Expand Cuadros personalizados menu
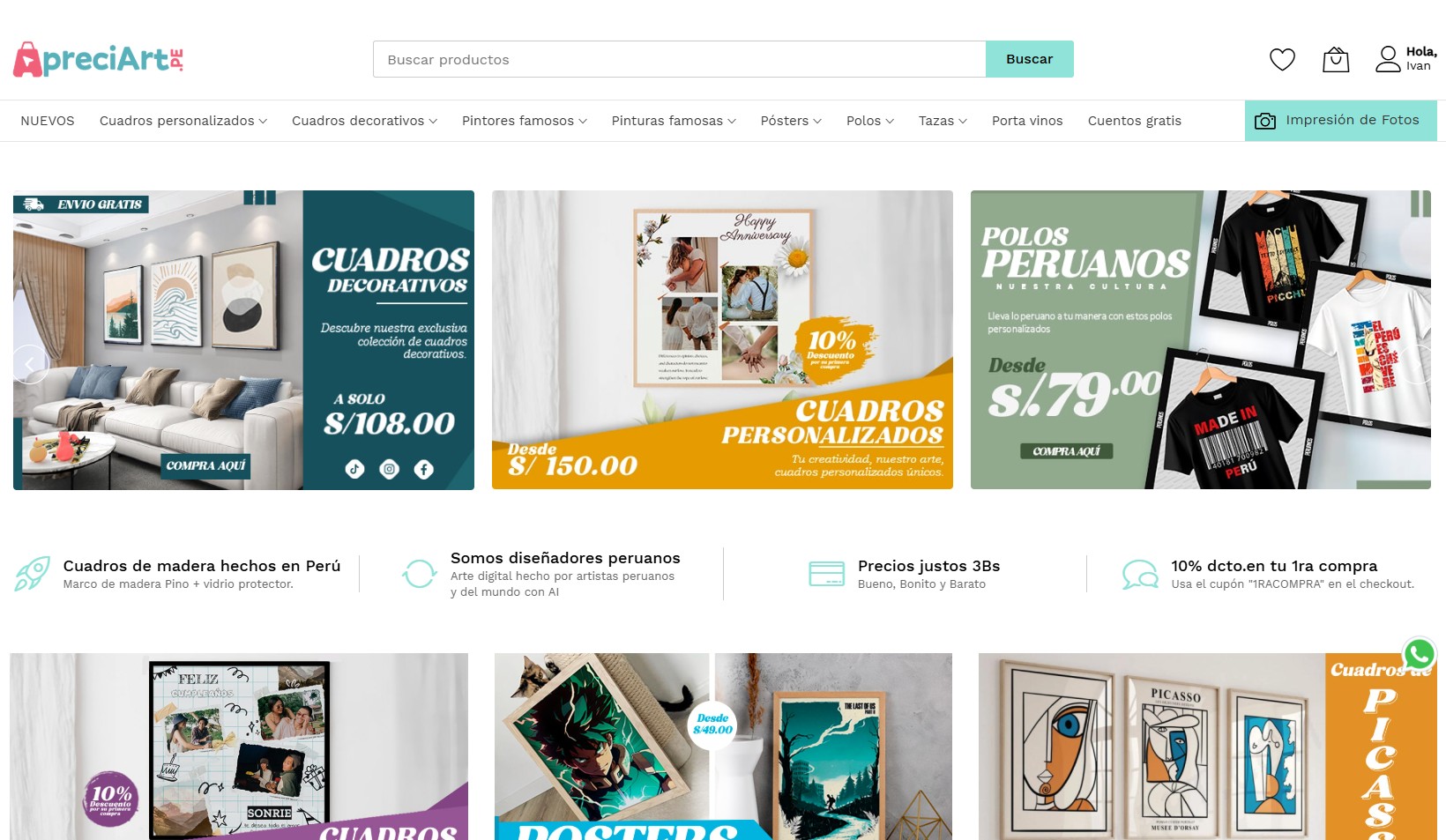Viewport: 1446px width, 840px height. coord(183,121)
